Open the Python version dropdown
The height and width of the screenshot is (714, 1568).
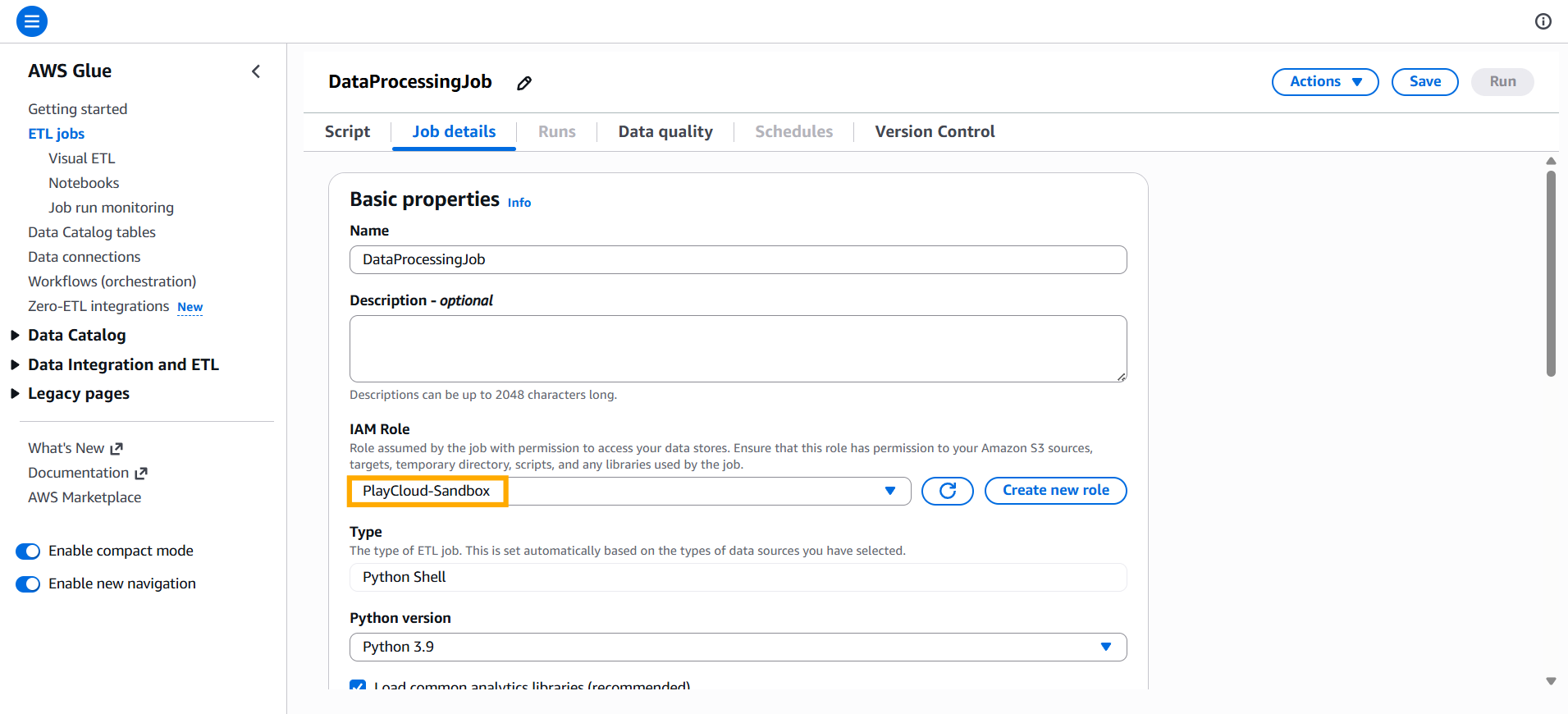click(738, 647)
